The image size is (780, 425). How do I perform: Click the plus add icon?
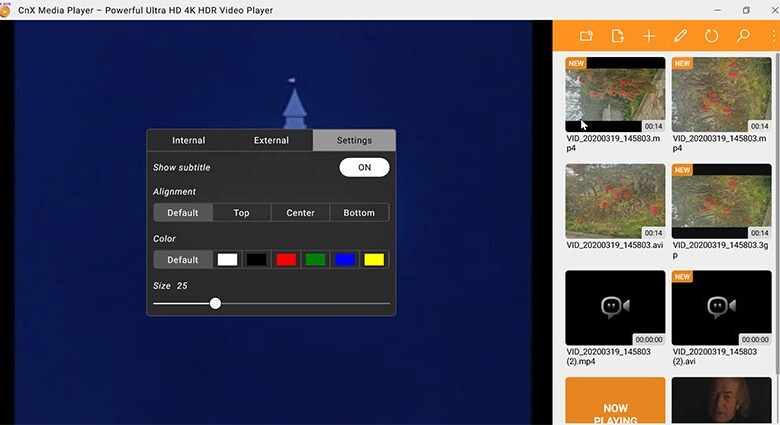coord(649,36)
